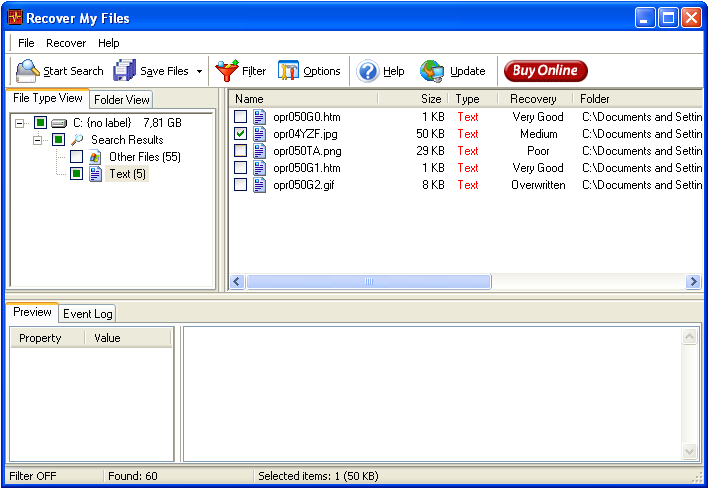Click the Found: 60 status bar entry
The image size is (709, 489).
[x=132, y=476]
